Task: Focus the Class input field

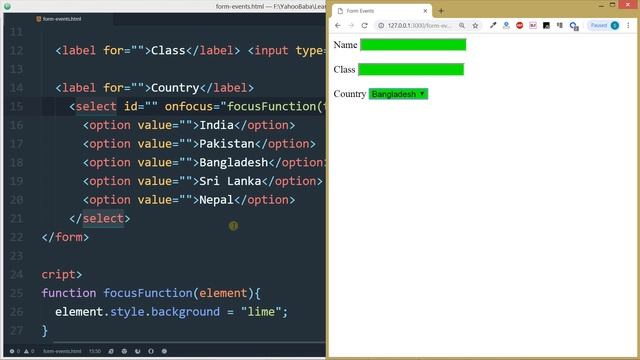Action: (x=411, y=69)
